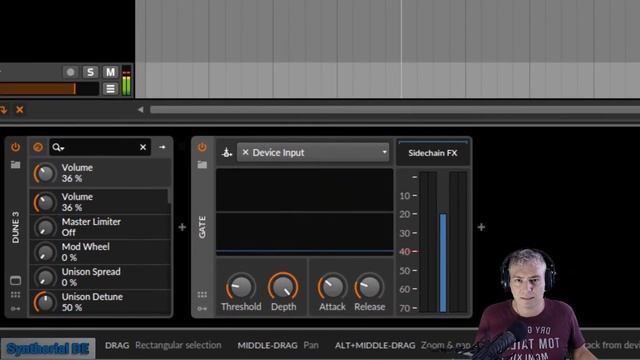Click DUNE 3 modulator routing icon
The height and width of the screenshot is (360, 640).
pyautogui.click(x=16, y=309)
